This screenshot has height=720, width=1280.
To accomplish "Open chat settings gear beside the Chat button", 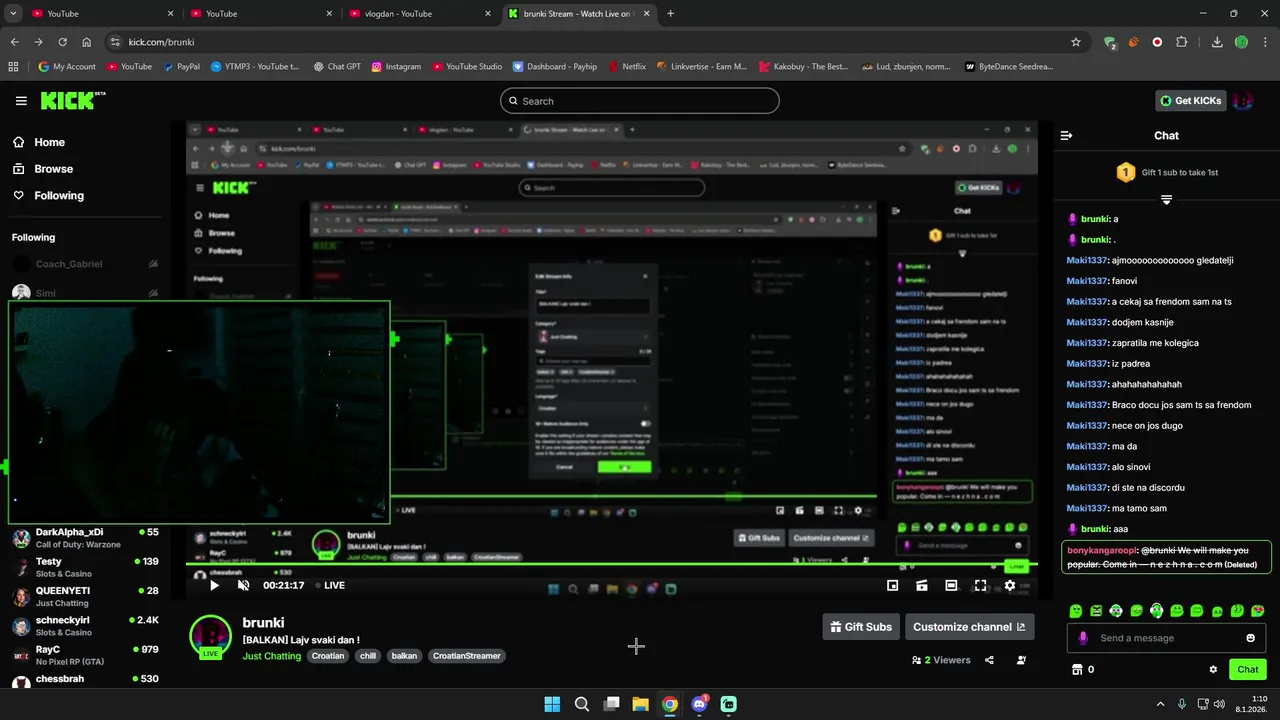I will click(1213, 669).
